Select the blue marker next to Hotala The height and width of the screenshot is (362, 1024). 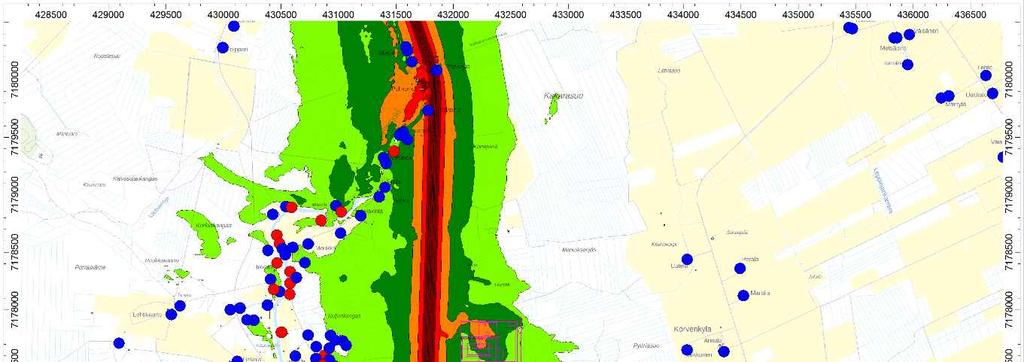740,269
